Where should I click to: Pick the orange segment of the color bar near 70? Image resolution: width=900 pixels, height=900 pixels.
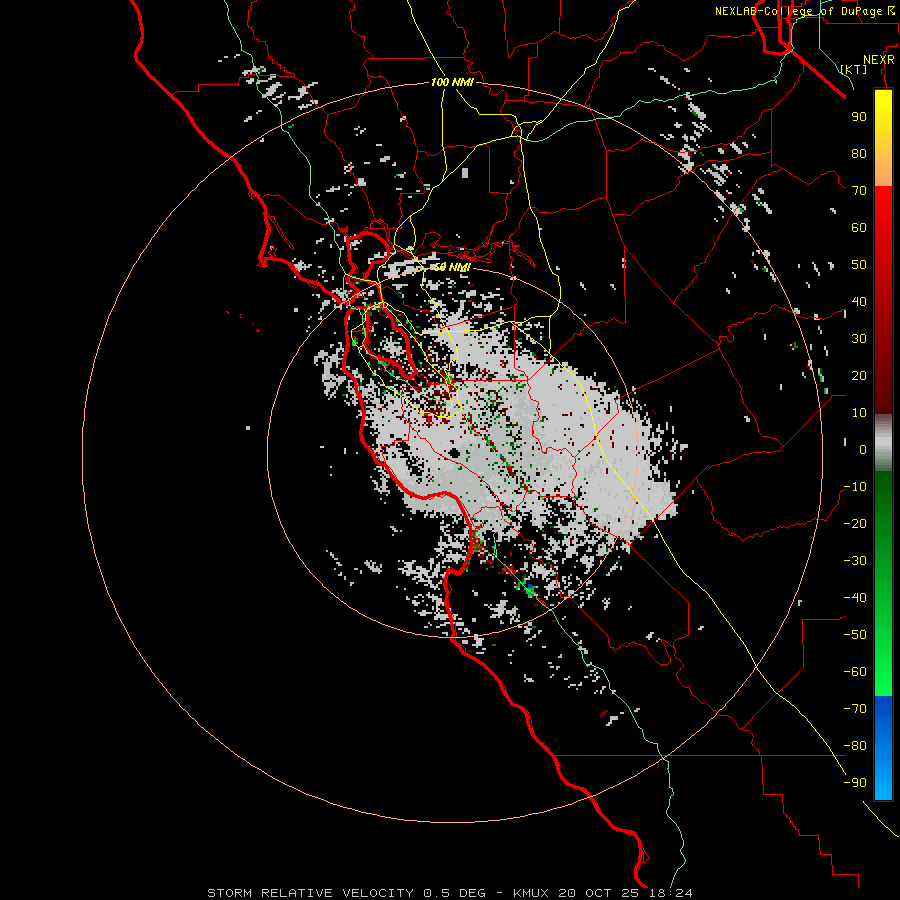click(883, 172)
